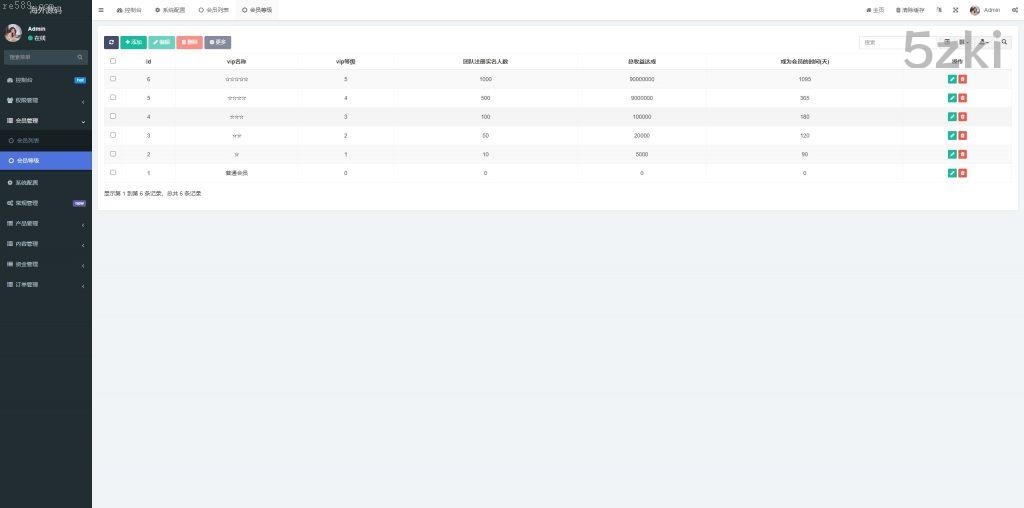Click the refresh table button
This screenshot has width=1024, height=508.
coord(111,42)
